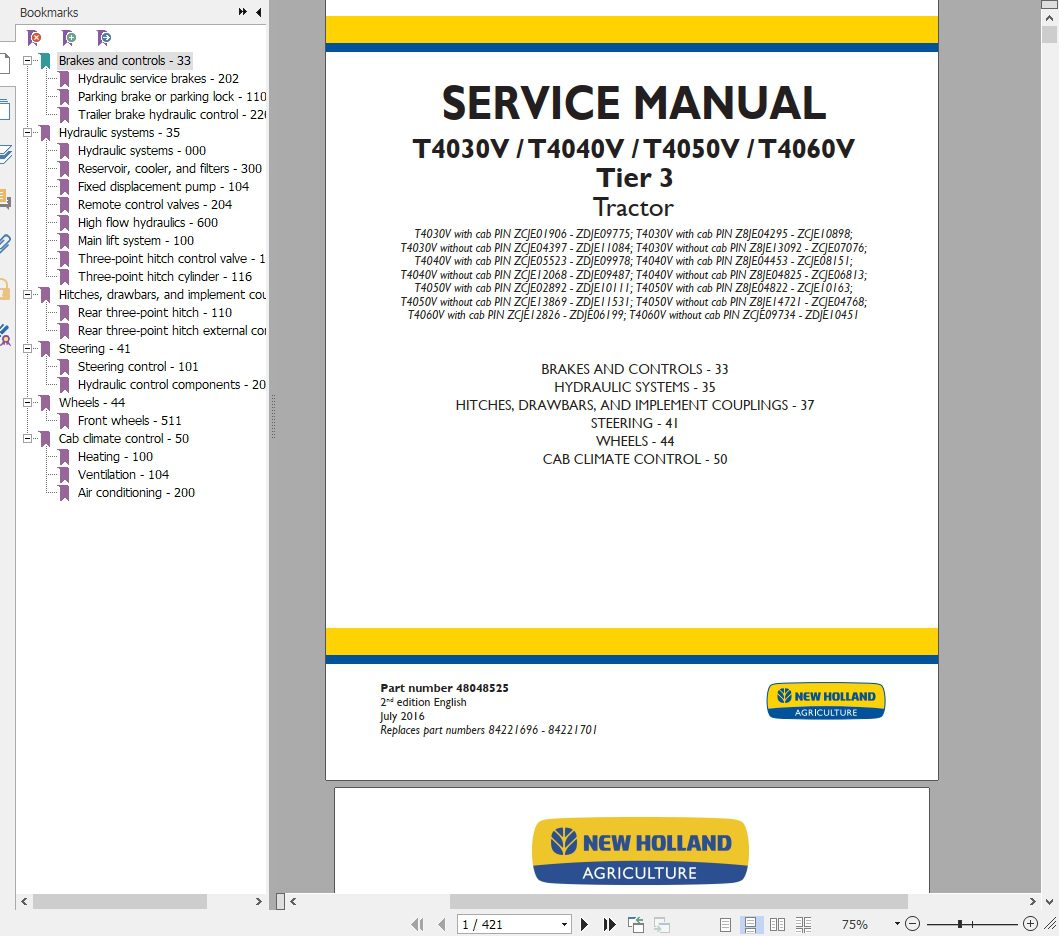Add a new bookmark
The image size is (1059, 936).
tap(68, 38)
